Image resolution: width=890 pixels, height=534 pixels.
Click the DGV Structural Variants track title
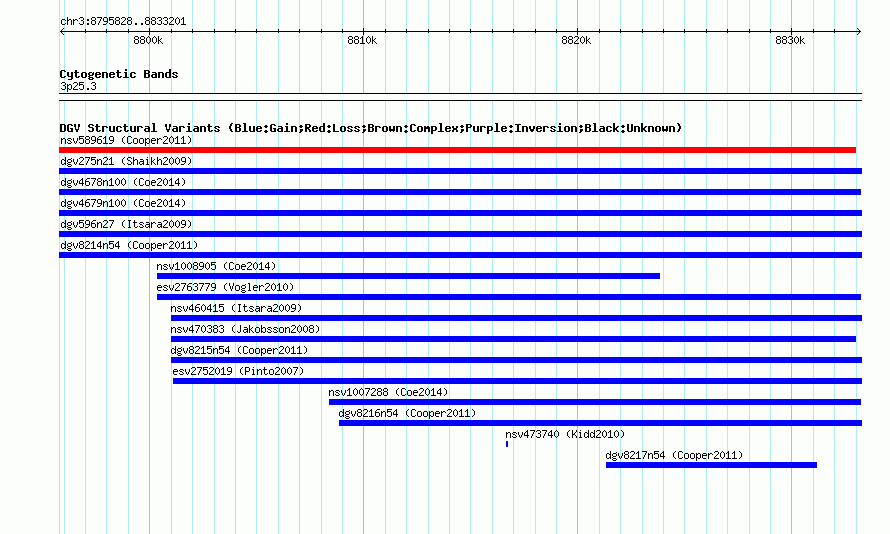pos(371,128)
